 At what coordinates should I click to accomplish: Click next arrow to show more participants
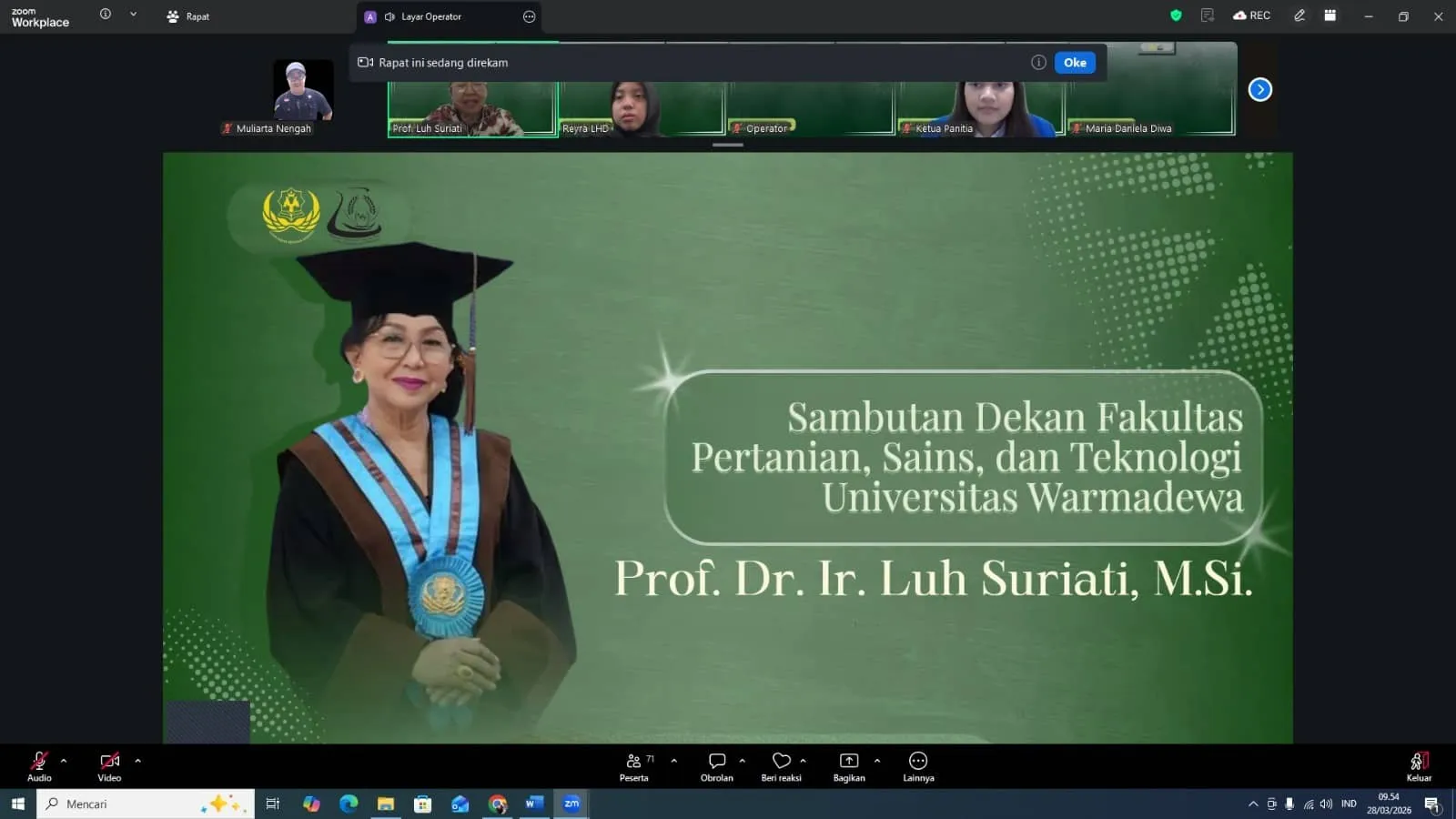[x=1259, y=89]
